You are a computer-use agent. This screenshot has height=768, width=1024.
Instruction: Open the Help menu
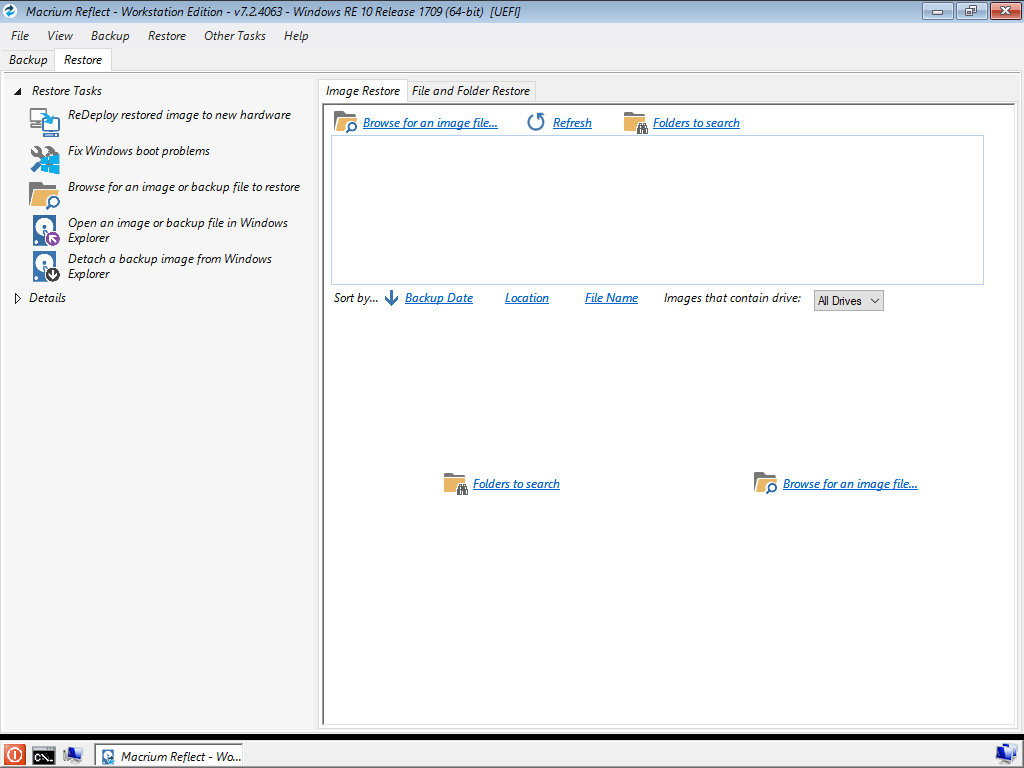(296, 36)
